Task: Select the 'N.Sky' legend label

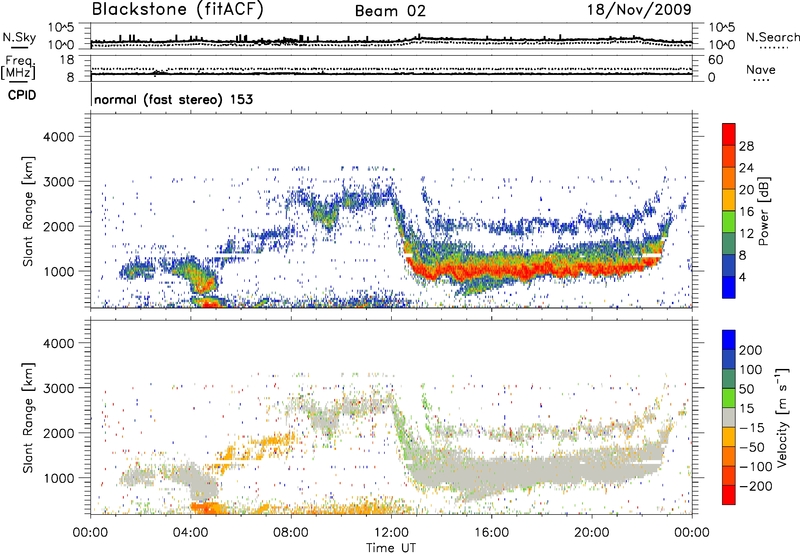Action: 19,37
